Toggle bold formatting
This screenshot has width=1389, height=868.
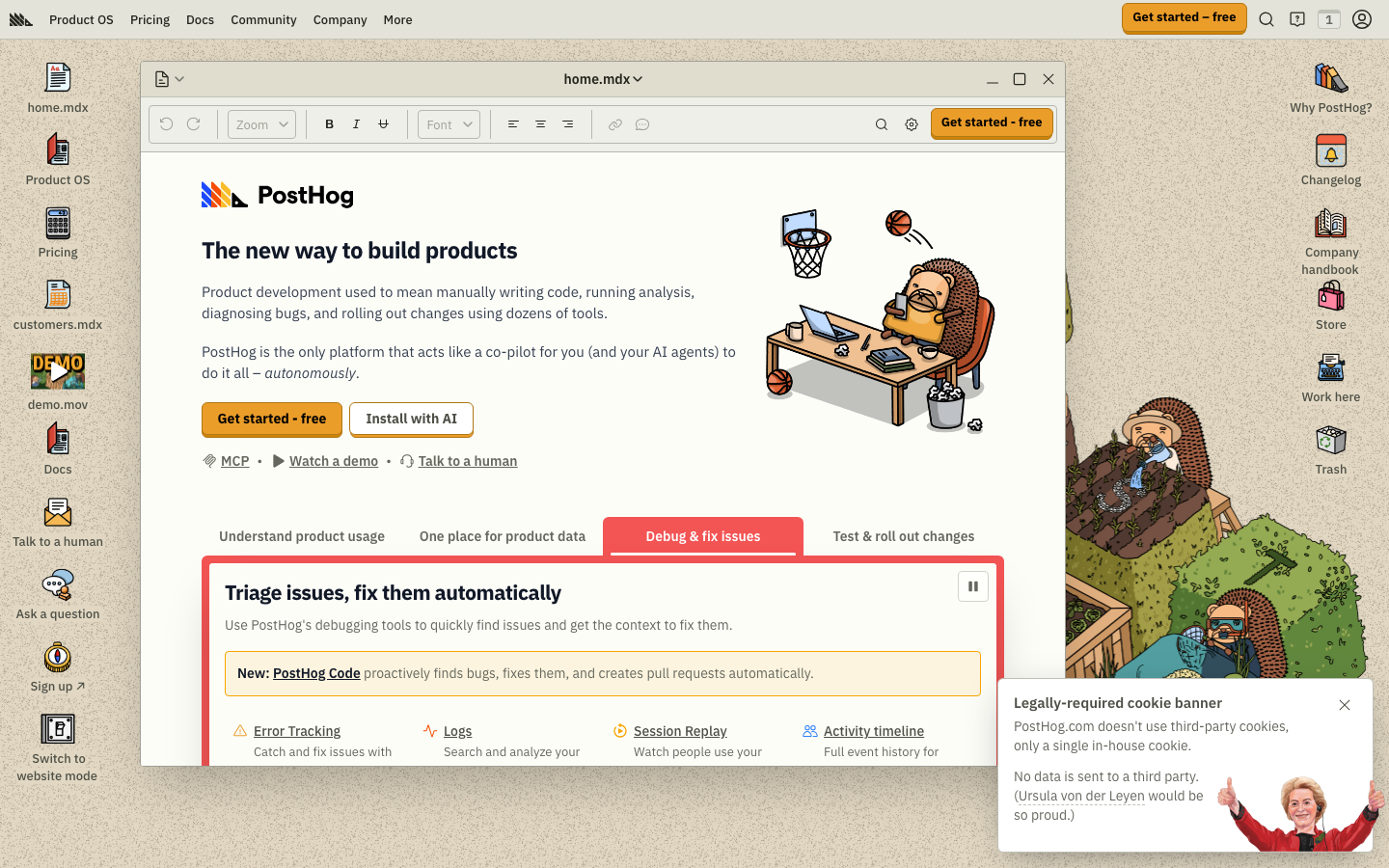[329, 124]
